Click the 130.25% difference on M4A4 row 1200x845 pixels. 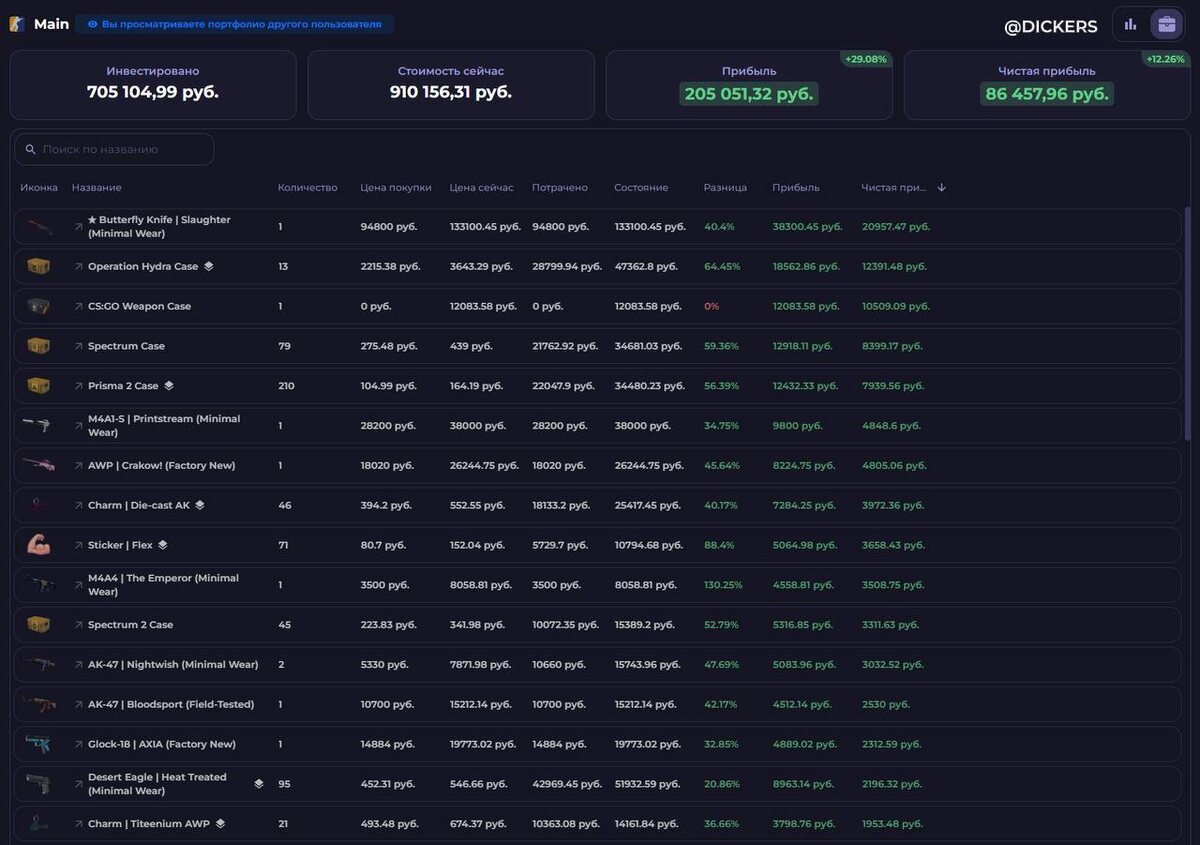[x=723, y=585]
